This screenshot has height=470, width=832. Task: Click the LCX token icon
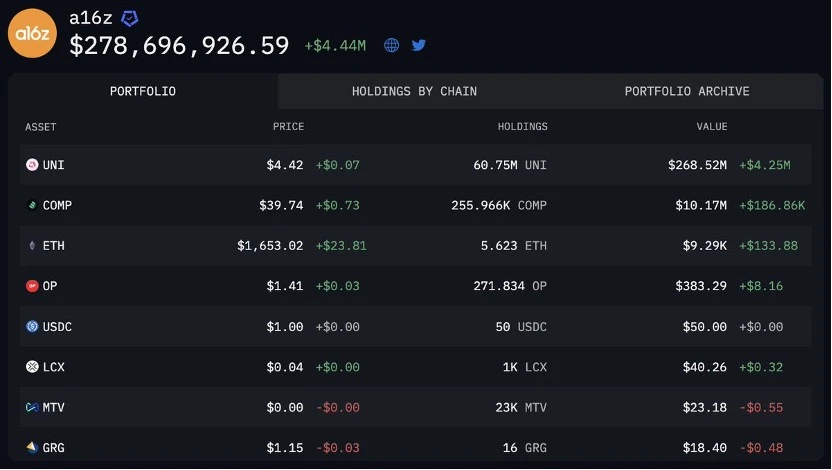(32, 367)
